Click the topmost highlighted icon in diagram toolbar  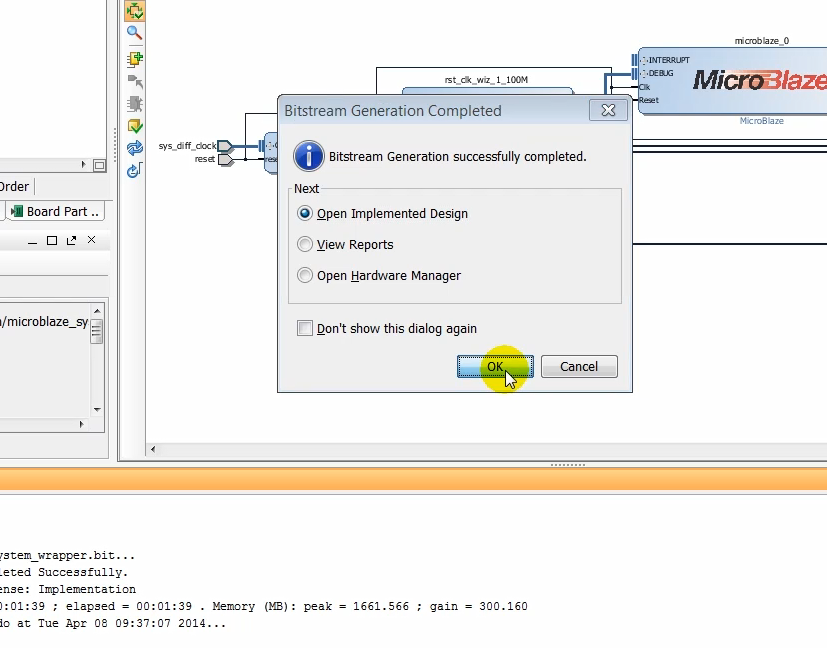coord(135,11)
